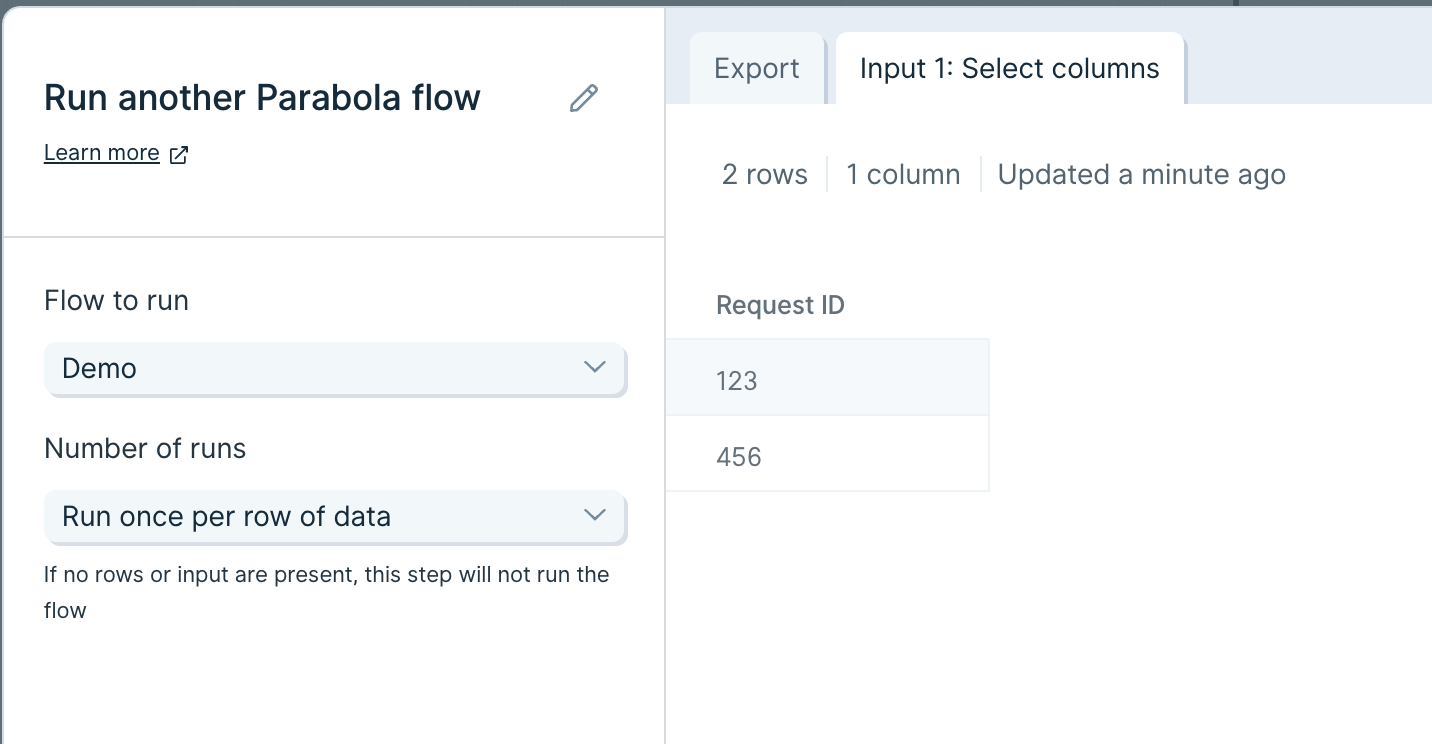Viewport: 1432px width, 744px height.
Task: Select the Input 1: Select columns tab
Action: click(1009, 68)
